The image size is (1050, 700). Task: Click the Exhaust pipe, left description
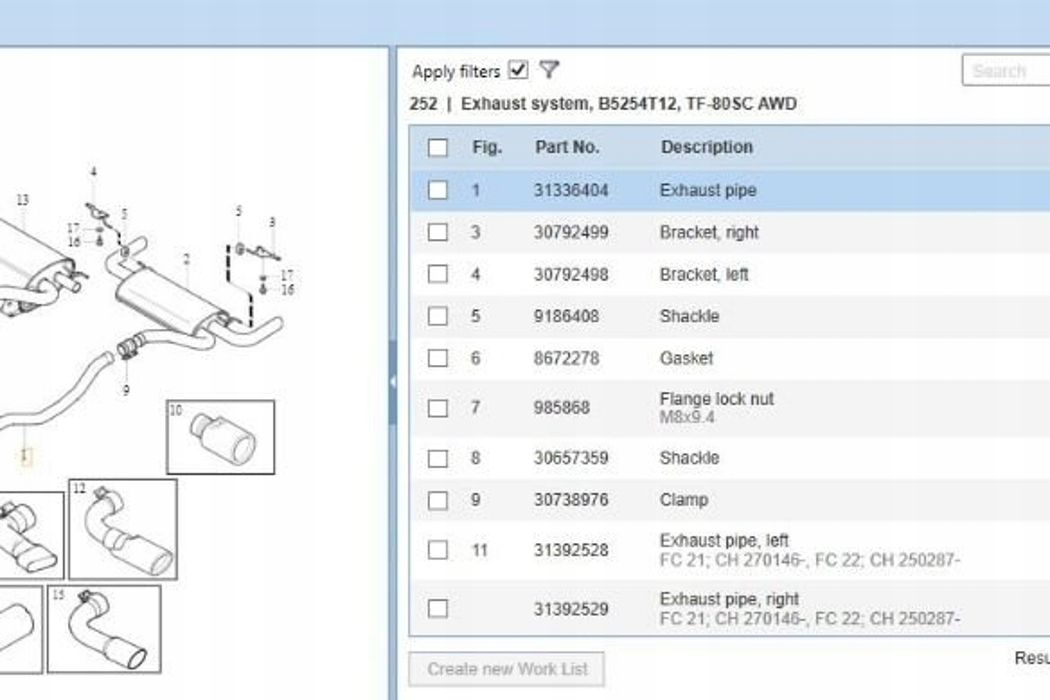point(724,541)
